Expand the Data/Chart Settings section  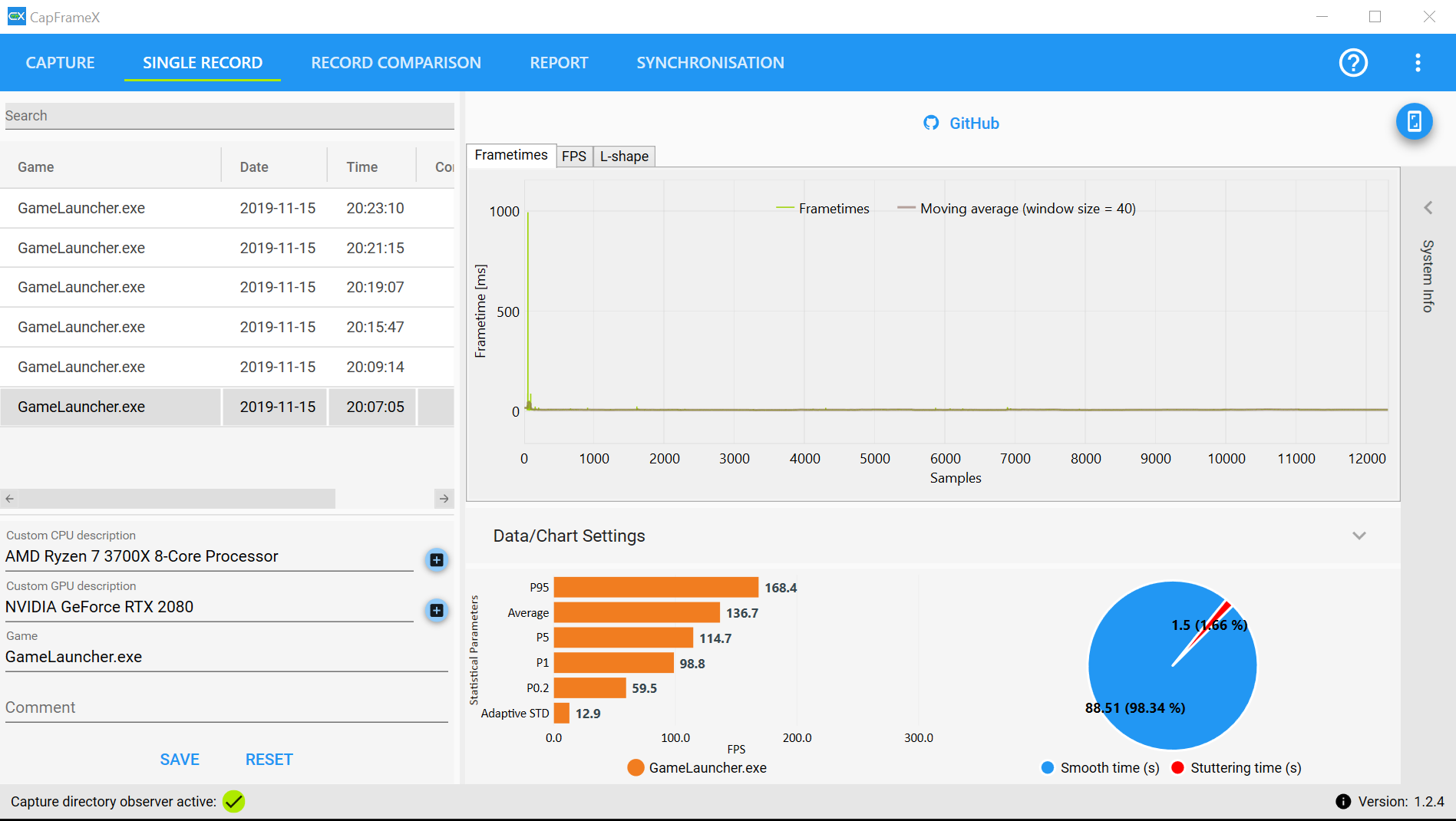click(x=1359, y=536)
